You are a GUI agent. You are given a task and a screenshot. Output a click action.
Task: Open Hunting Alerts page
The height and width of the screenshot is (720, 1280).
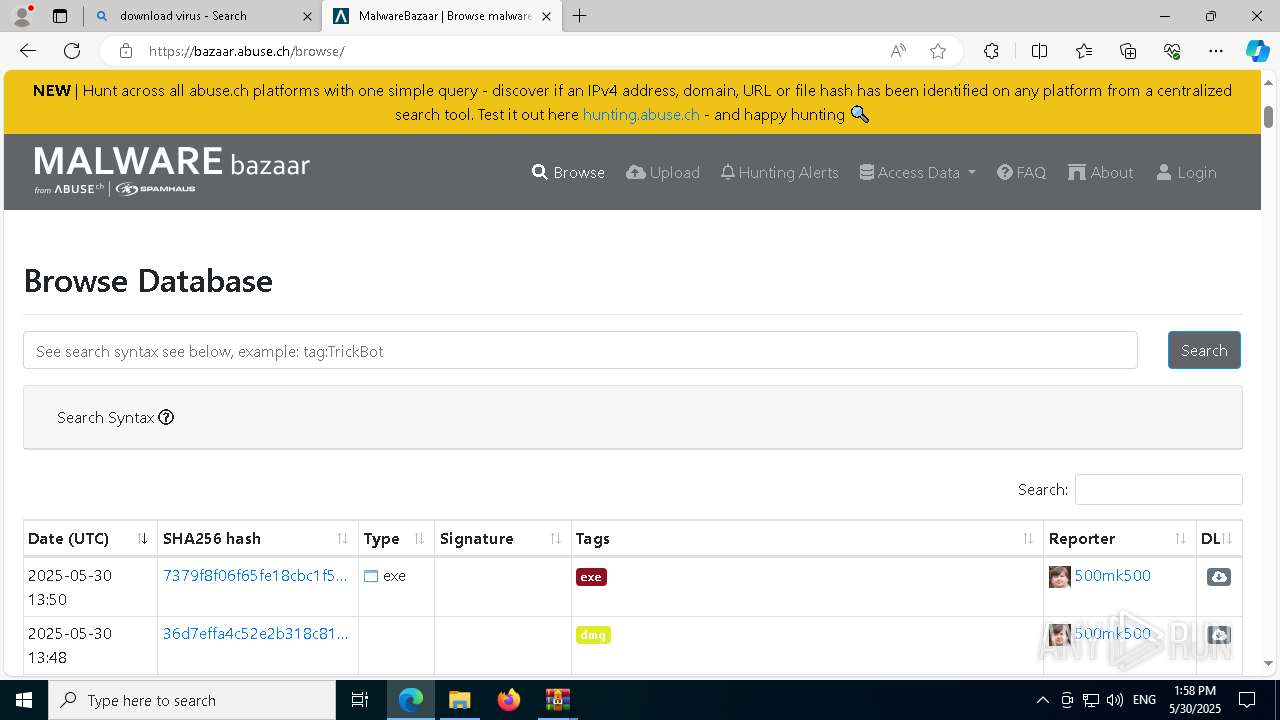pyautogui.click(x=779, y=172)
